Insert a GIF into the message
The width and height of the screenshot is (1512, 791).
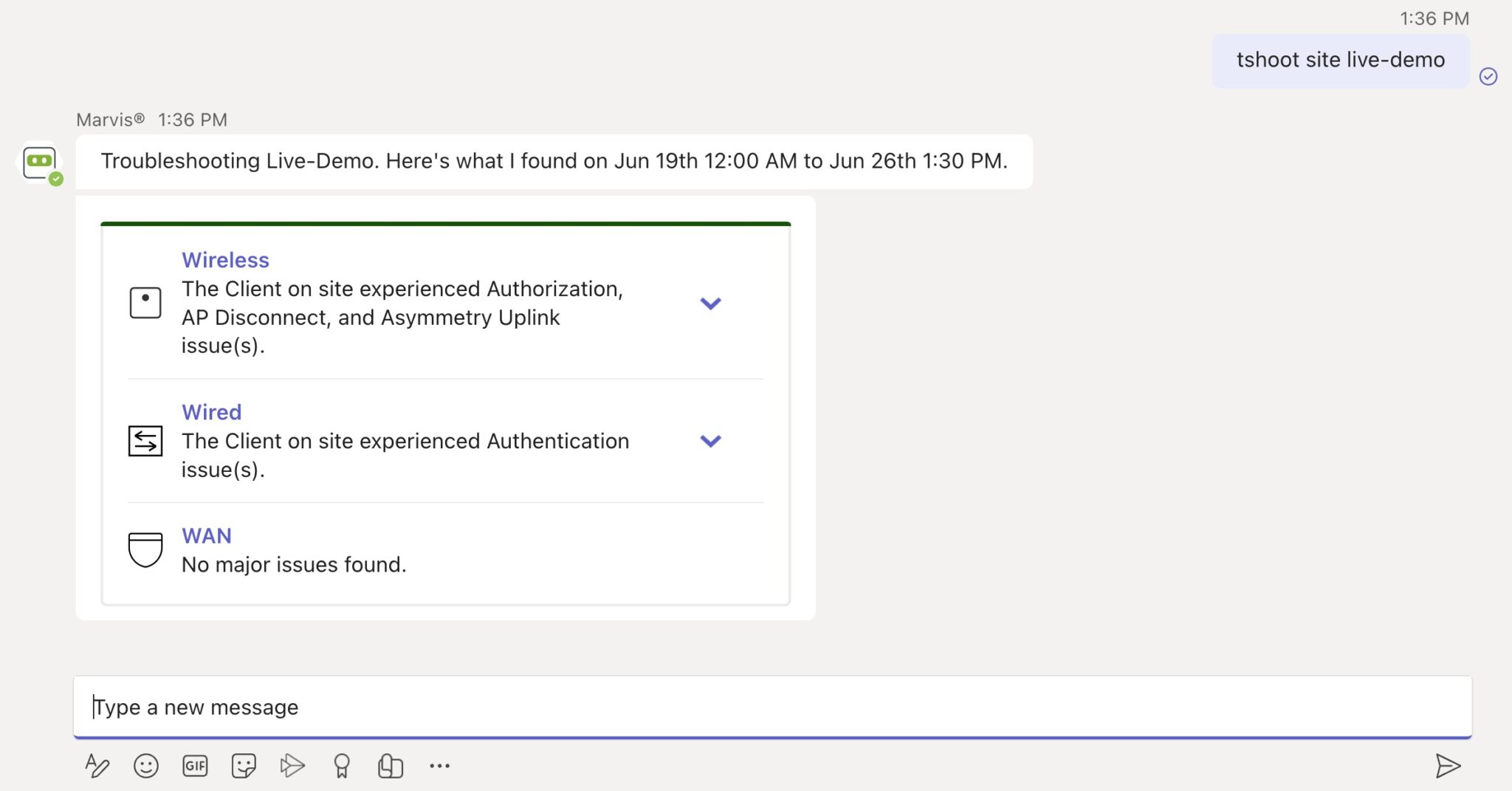(x=195, y=766)
